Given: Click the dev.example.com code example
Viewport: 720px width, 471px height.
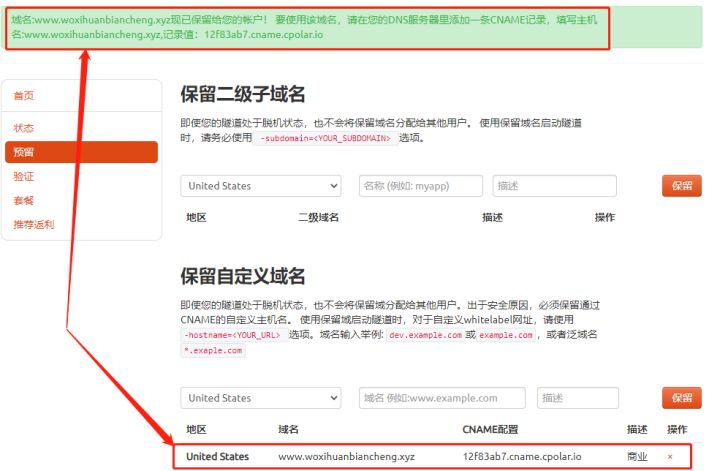Looking at the screenshot, I should point(425,335).
